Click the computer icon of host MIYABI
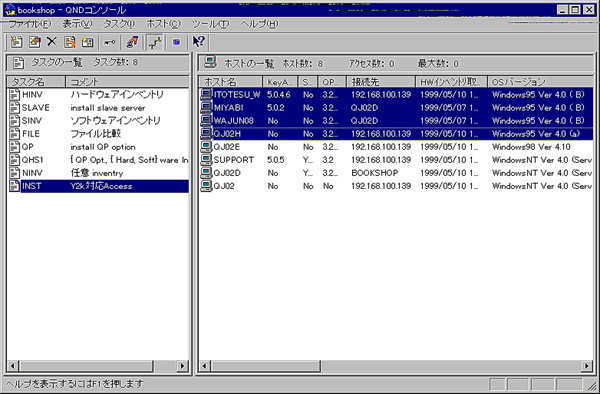600x394 pixels. 207,107
